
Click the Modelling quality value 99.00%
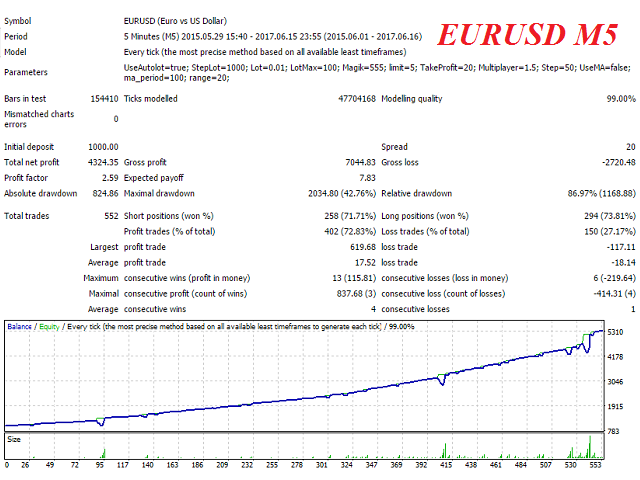pos(621,98)
